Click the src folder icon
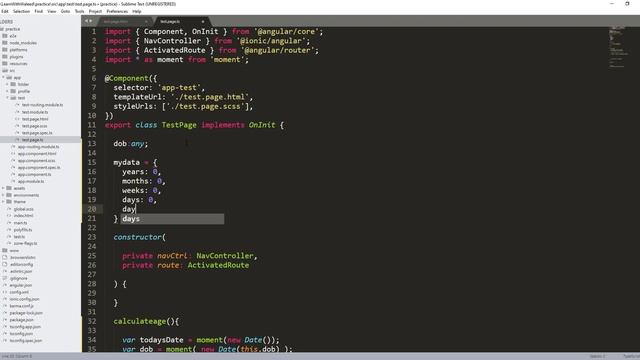The height and width of the screenshot is (360, 640). click(x=5, y=71)
